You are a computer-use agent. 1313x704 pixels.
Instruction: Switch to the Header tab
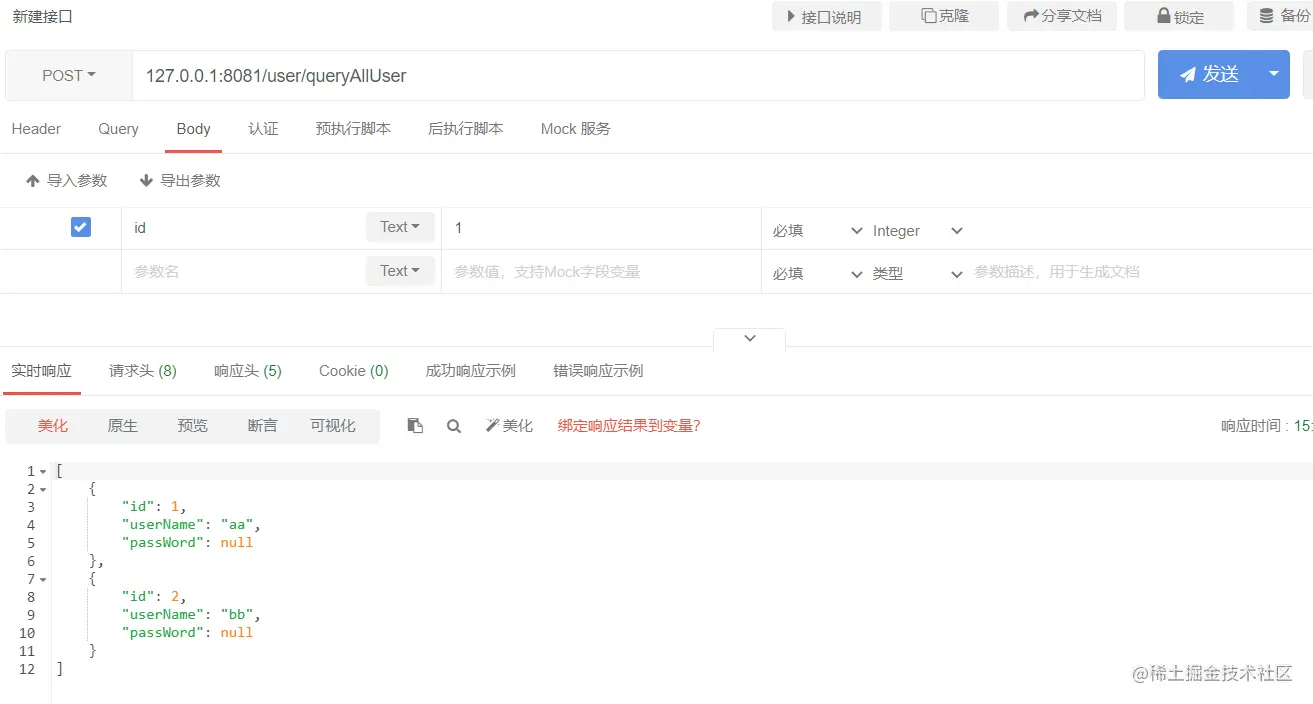[36, 128]
